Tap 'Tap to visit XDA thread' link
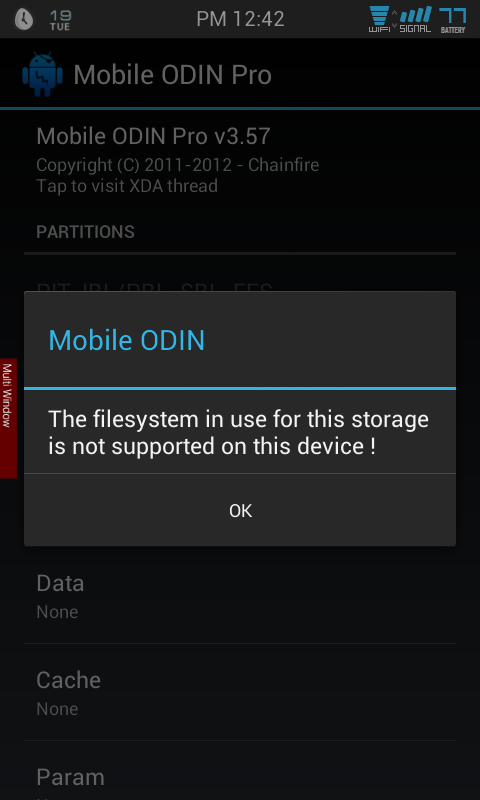The image size is (480, 800). pos(127,186)
